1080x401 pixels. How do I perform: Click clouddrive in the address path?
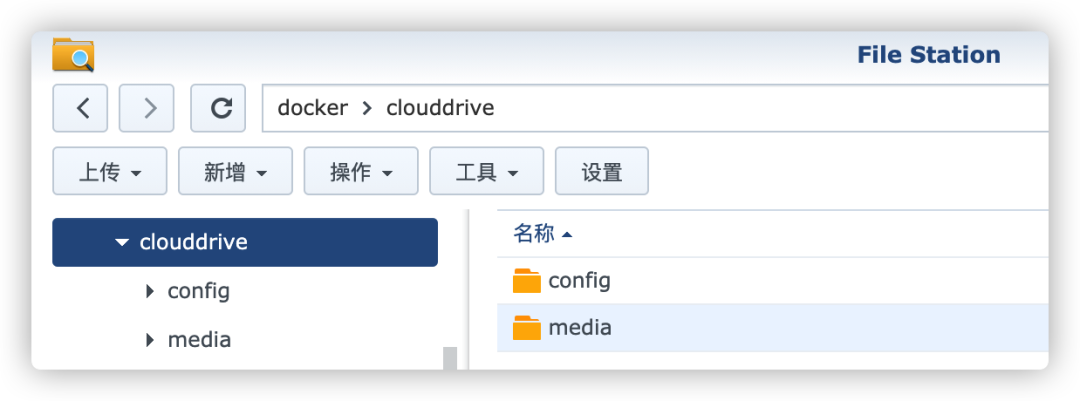pyautogui.click(x=440, y=108)
